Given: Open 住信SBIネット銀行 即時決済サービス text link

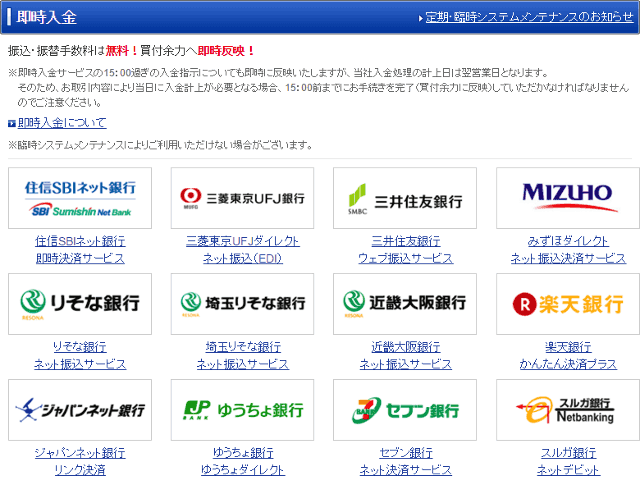Looking at the screenshot, I should point(80,249).
